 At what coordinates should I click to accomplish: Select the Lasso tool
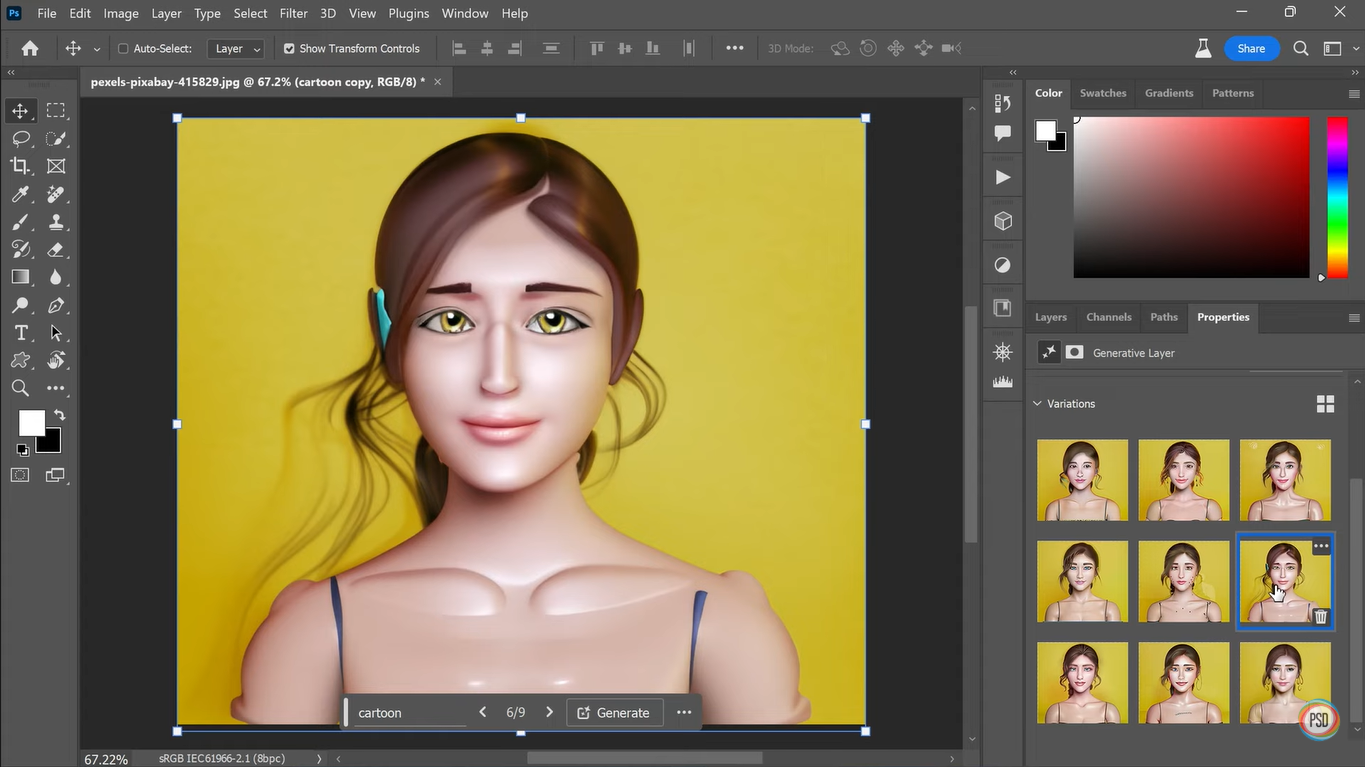tap(20, 138)
